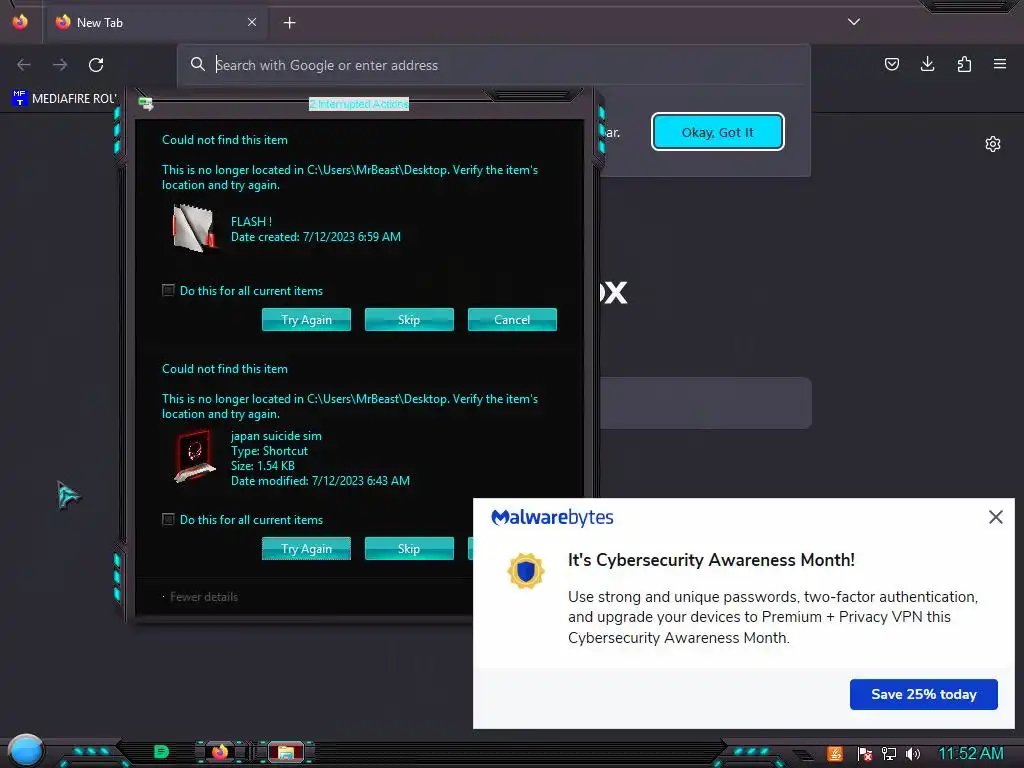Click the Malwarebytes logo in the popup
Viewport: 1024px width, 768px height.
(552, 517)
